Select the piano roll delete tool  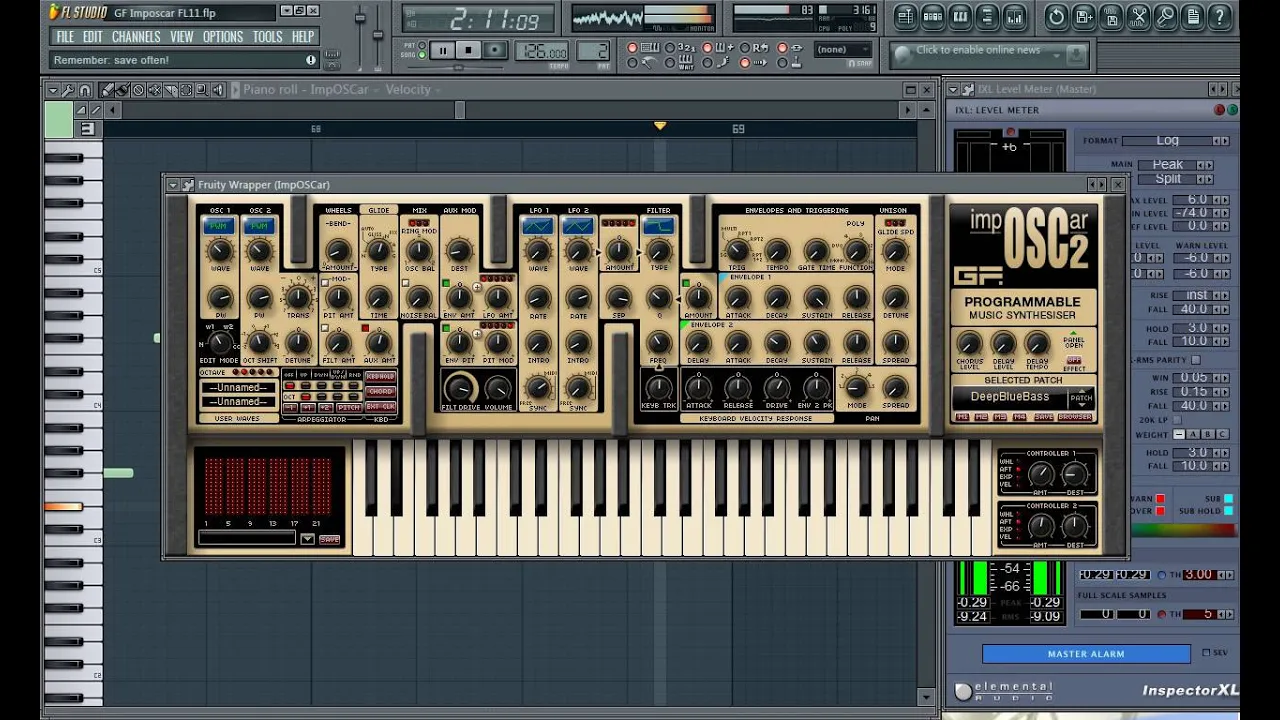pos(138,90)
